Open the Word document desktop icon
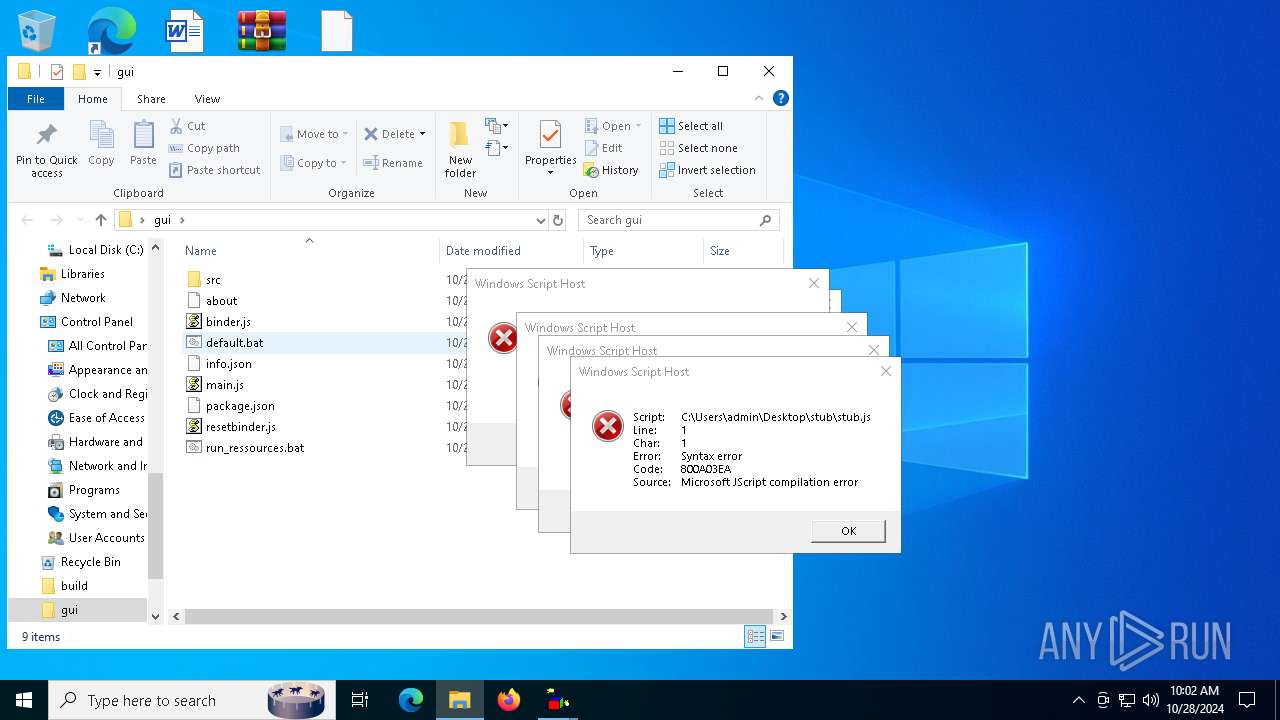Screen dimensions: 1280x720 [185, 30]
